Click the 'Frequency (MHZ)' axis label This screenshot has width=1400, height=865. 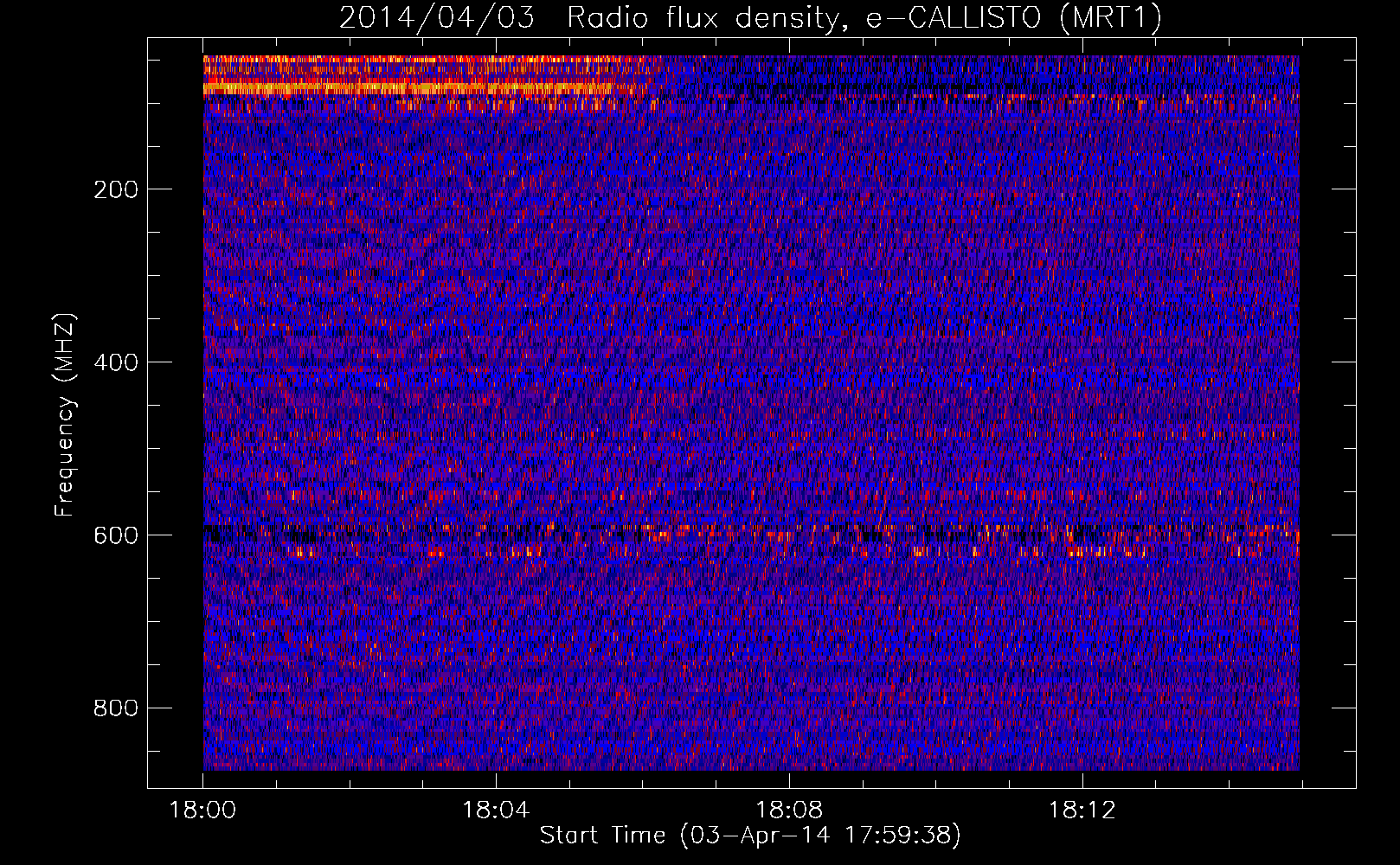[x=65, y=415]
